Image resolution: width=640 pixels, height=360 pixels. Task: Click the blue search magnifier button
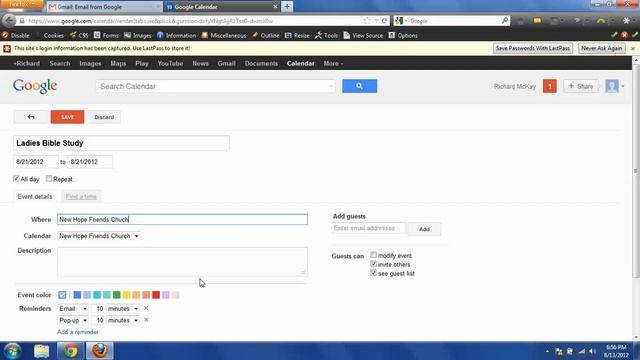pyautogui.click(x=359, y=86)
